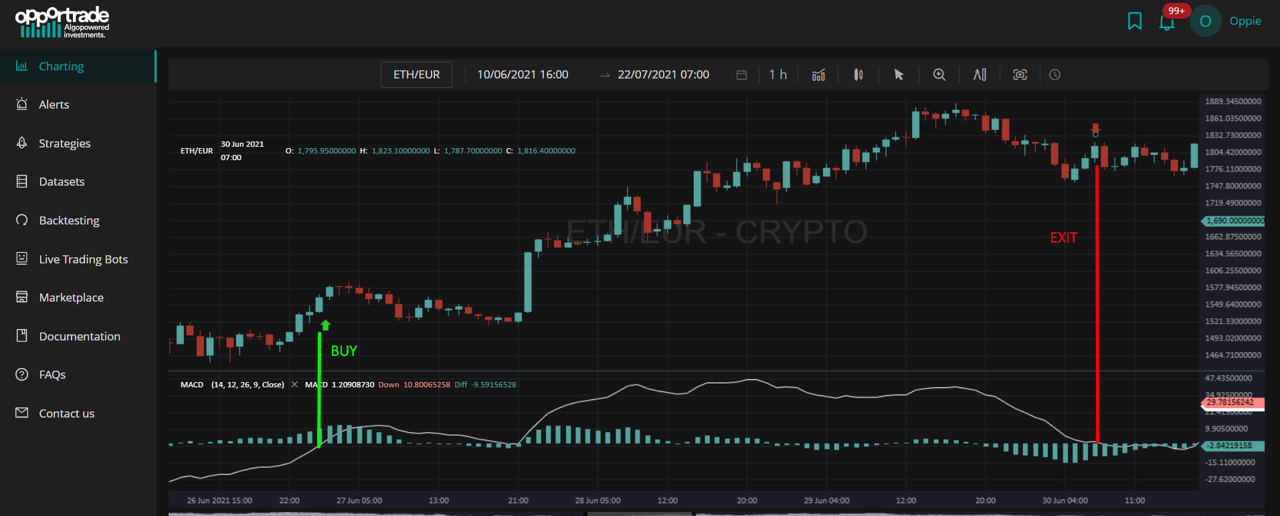Image resolution: width=1280 pixels, height=516 pixels.
Task: Click the opportrade logo
Action: point(62,21)
